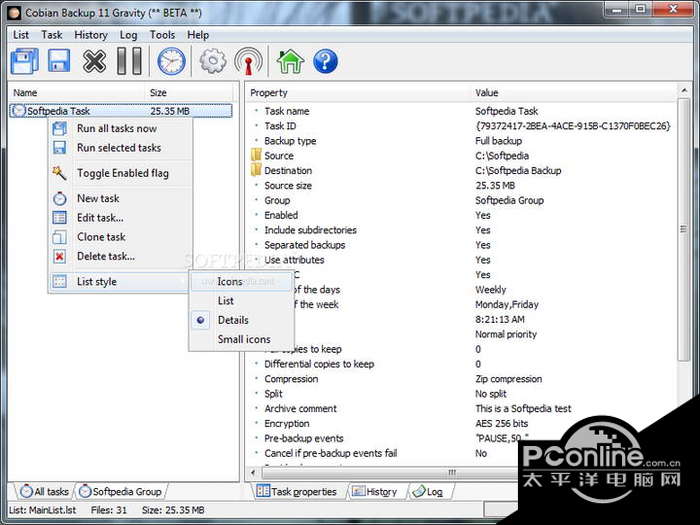Click the red antenna toolbar icon
Viewport: 700px width, 525px height.
point(248,62)
